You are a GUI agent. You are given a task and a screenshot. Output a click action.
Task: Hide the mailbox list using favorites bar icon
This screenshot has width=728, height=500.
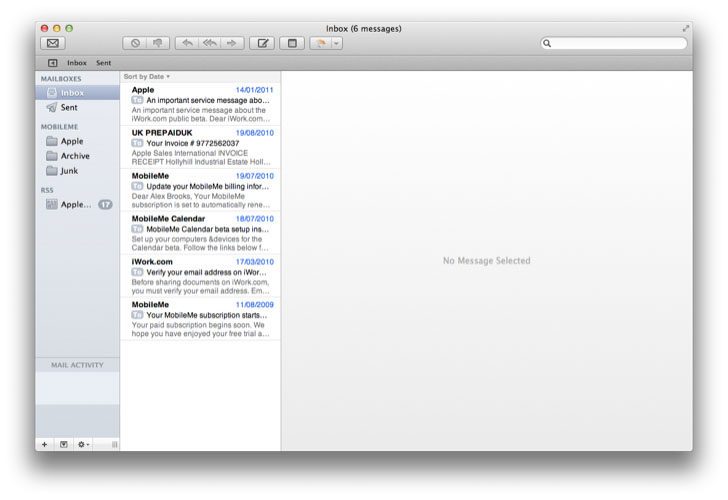tap(53, 63)
